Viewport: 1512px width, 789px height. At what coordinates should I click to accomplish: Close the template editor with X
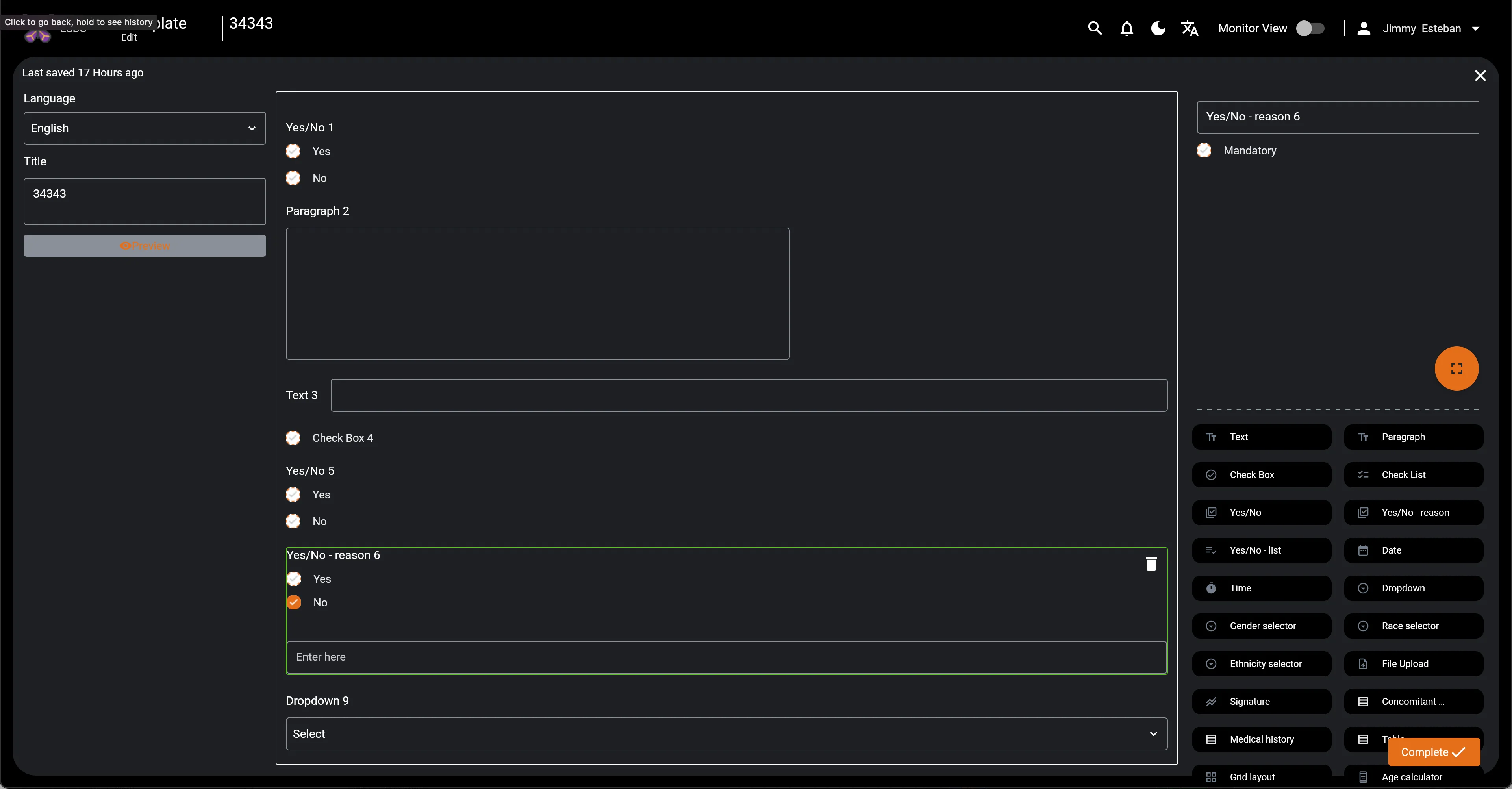click(x=1480, y=76)
